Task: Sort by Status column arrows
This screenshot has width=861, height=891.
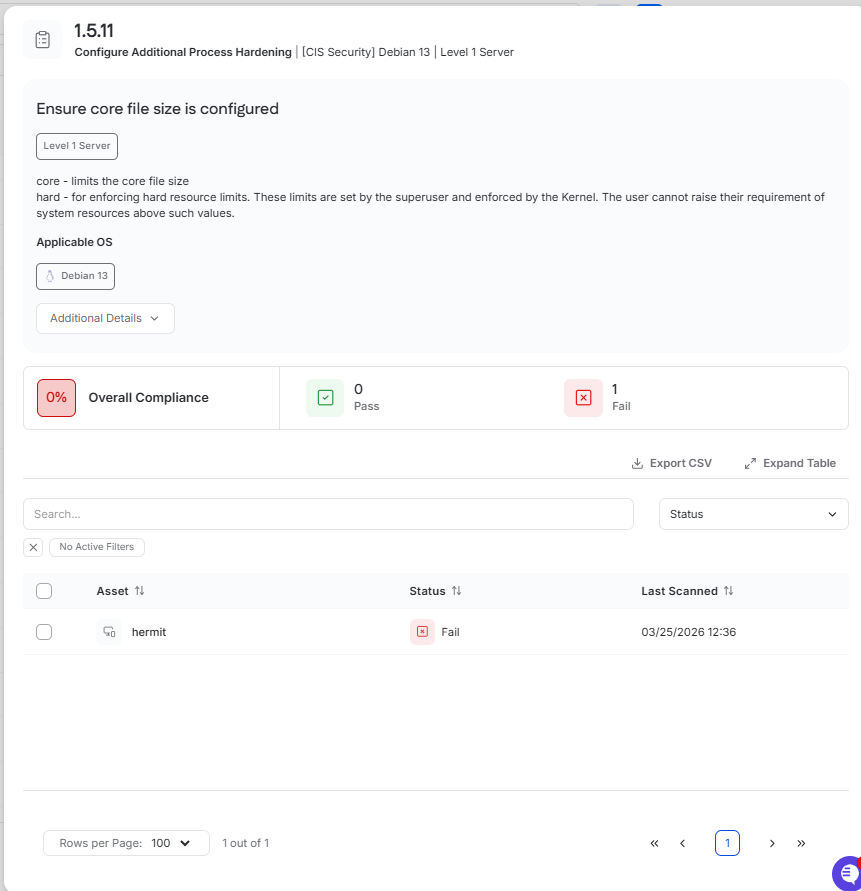Action: pos(456,591)
